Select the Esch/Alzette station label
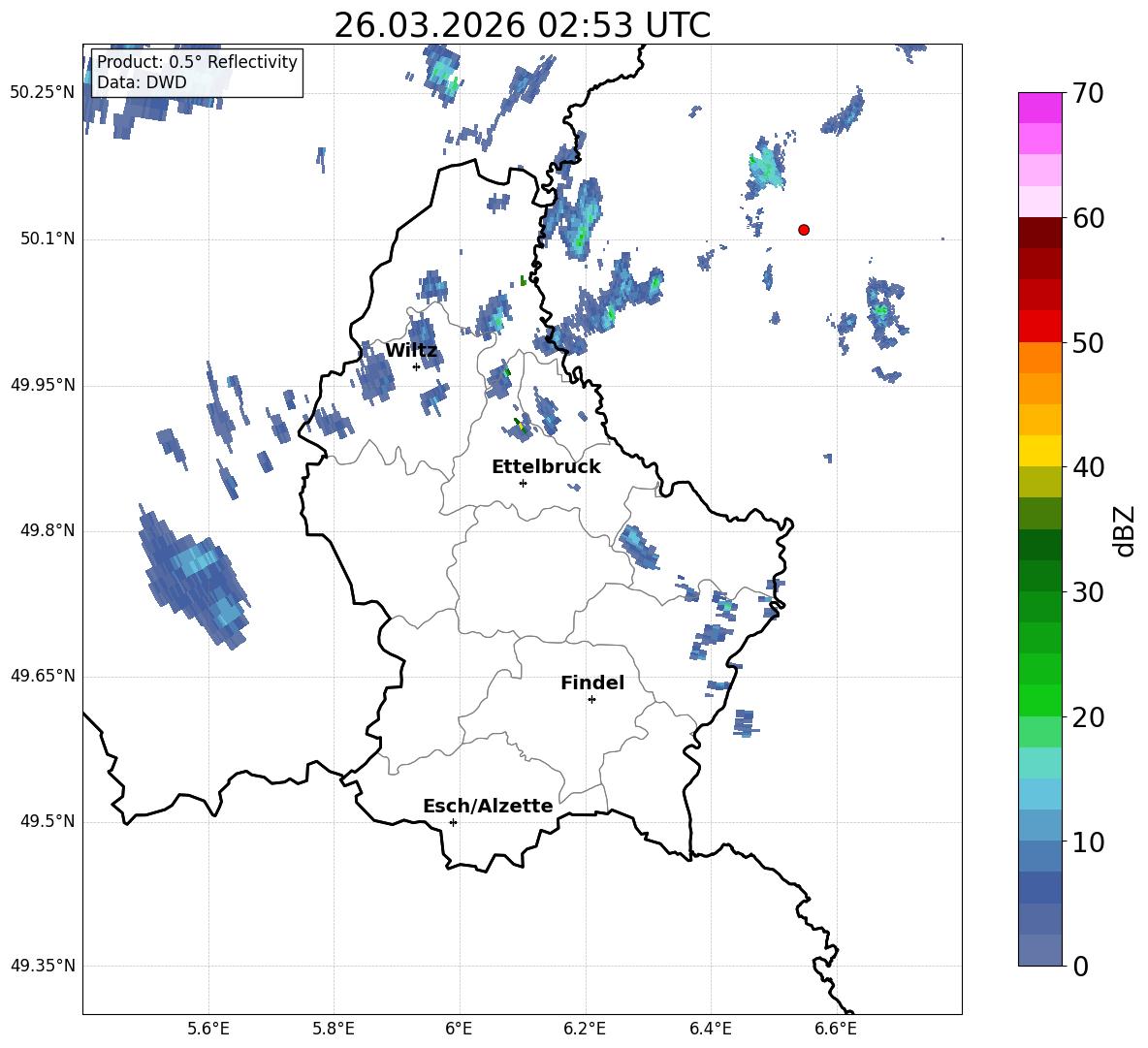This screenshot has width=1148, height=1048. (x=488, y=806)
